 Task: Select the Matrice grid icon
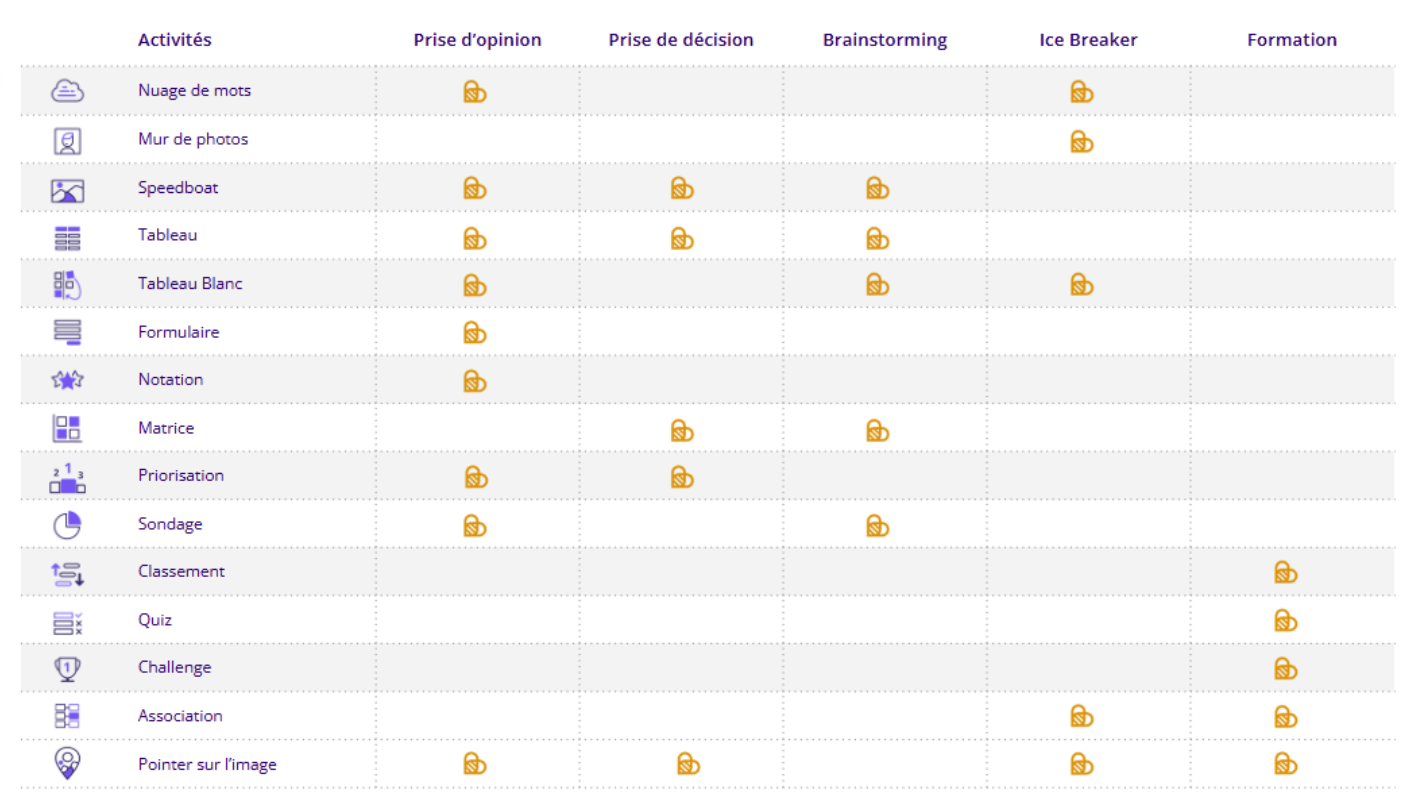pos(67,428)
